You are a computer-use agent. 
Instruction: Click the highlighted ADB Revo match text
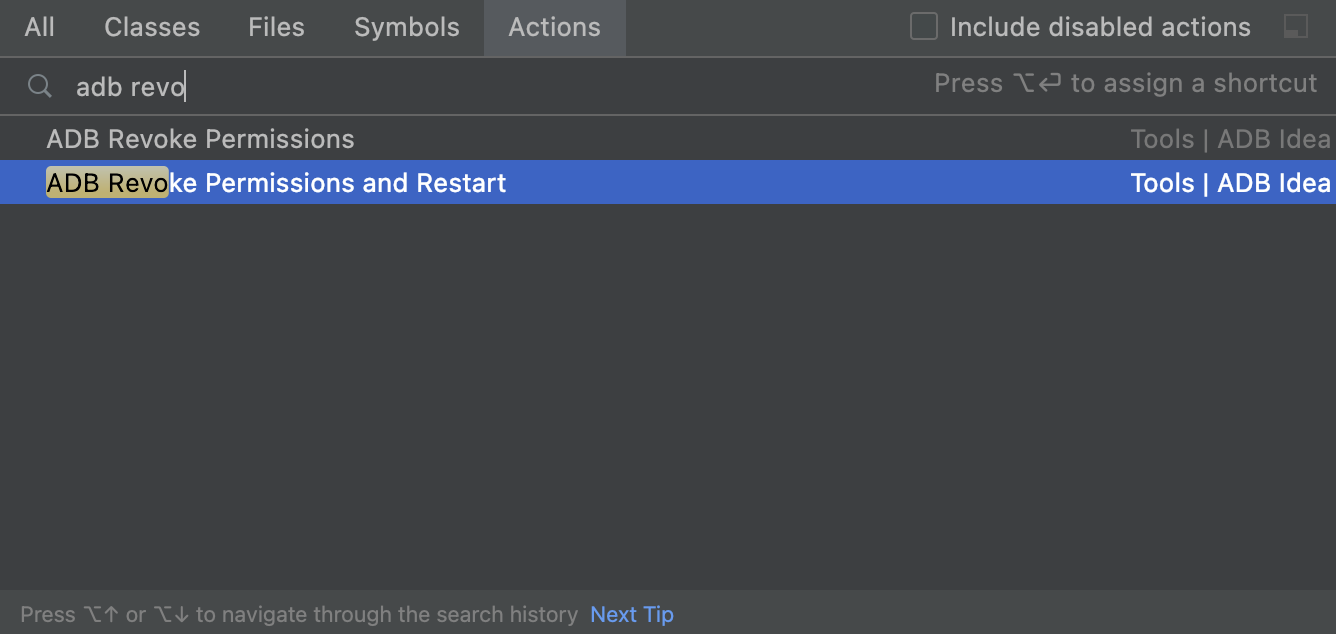point(107,183)
